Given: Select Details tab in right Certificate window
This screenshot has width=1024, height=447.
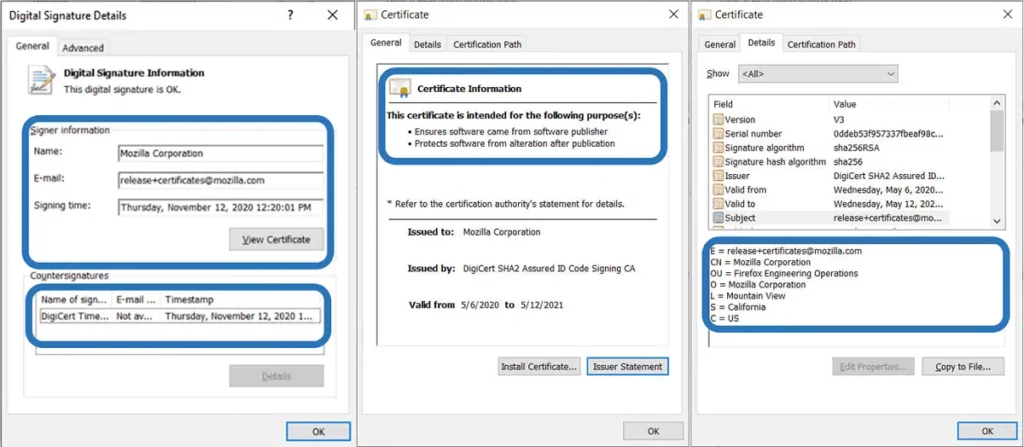Looking at the screenshot, I should point(761,42).
